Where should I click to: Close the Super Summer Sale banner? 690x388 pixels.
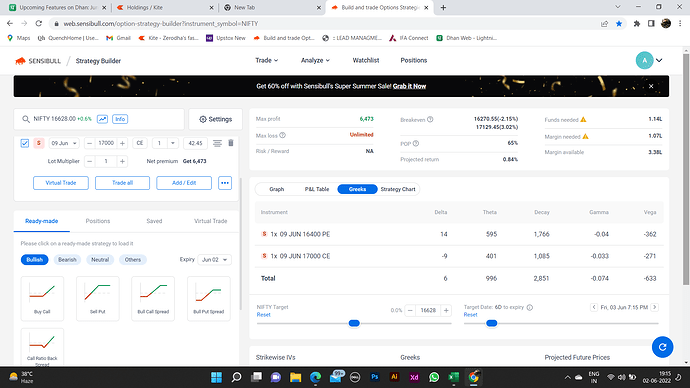[651, 86]
